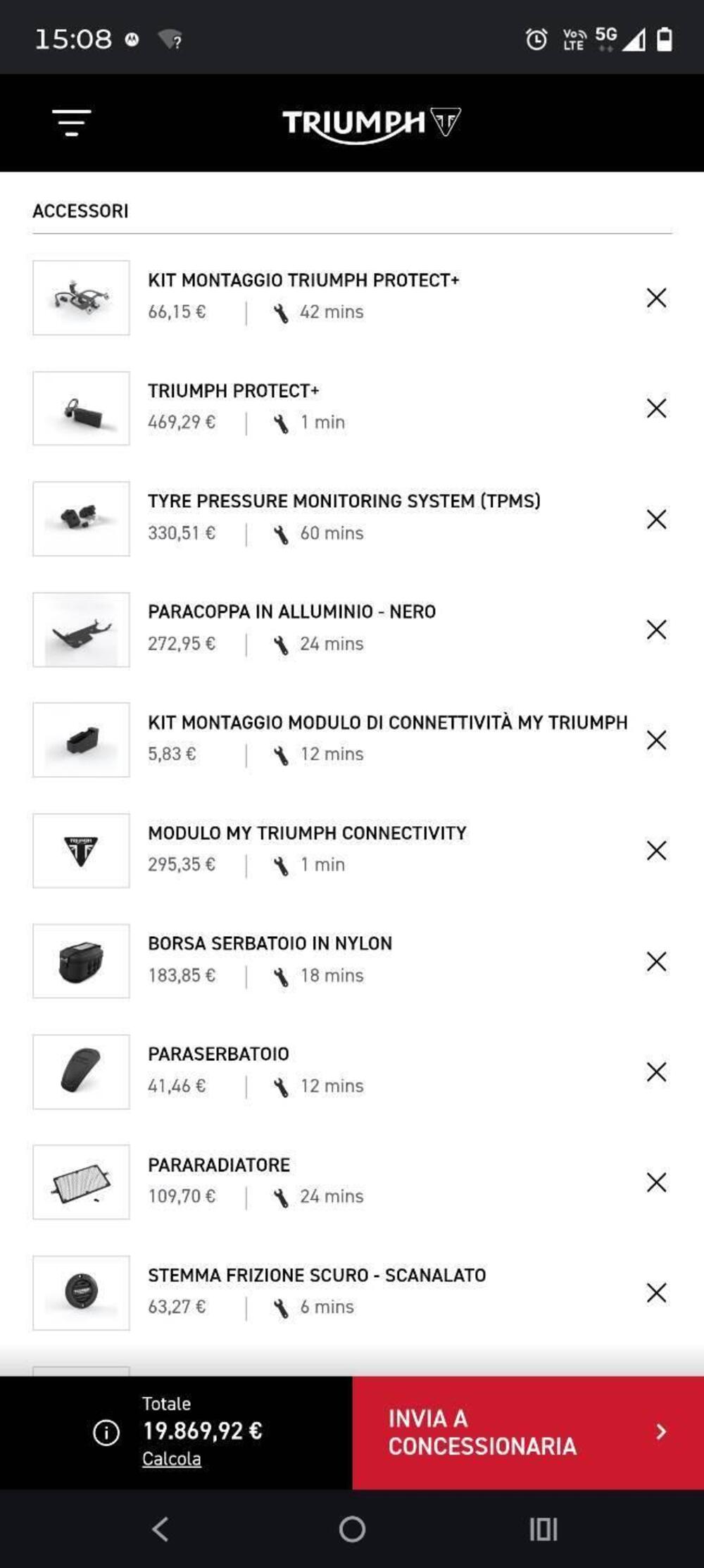This screenshot has height=1568, width=704.
Task: Remove Paracoppa in Alluminio Nero
Action: point(656,630)
